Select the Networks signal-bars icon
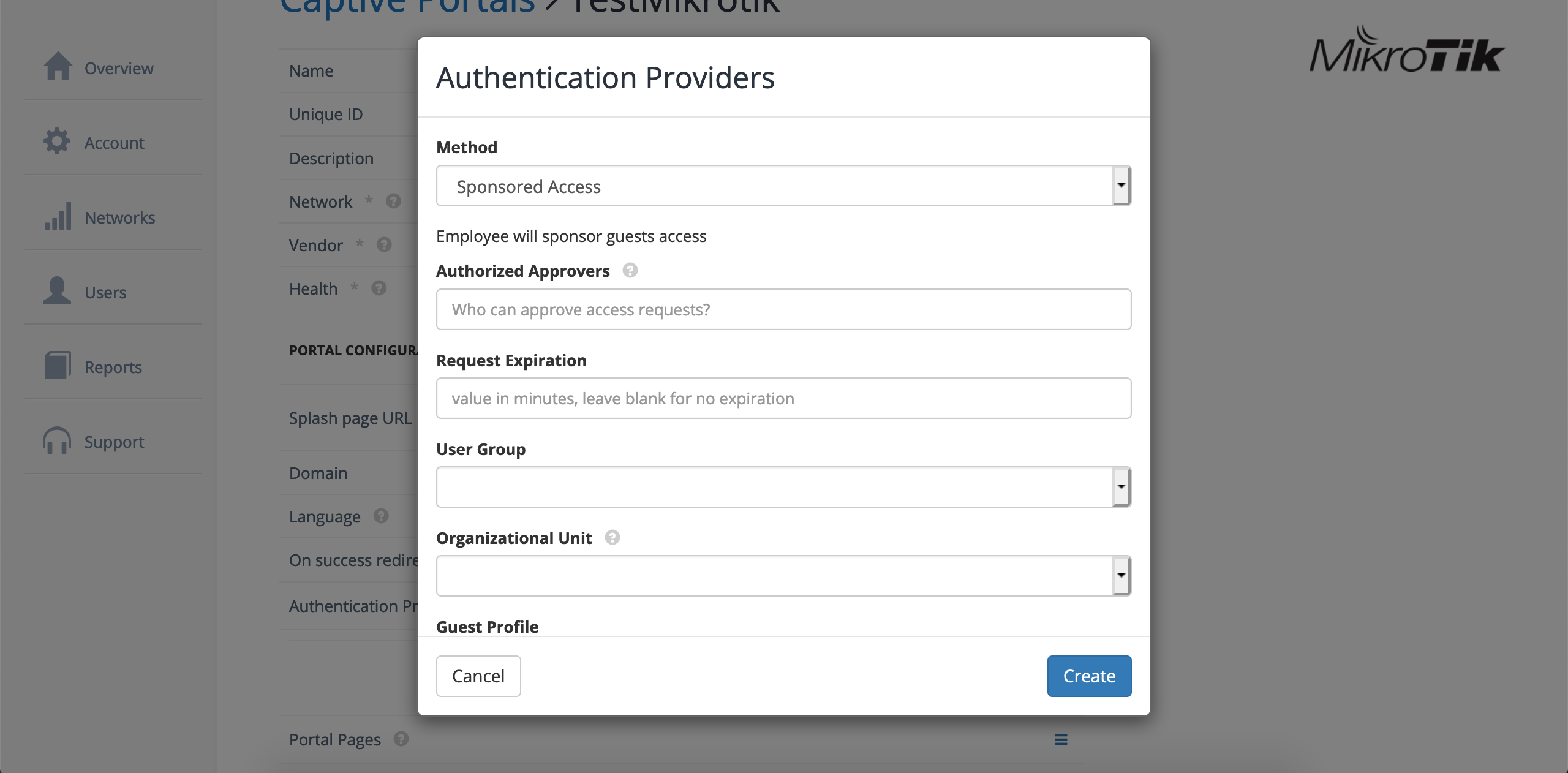 pos(58,217)
